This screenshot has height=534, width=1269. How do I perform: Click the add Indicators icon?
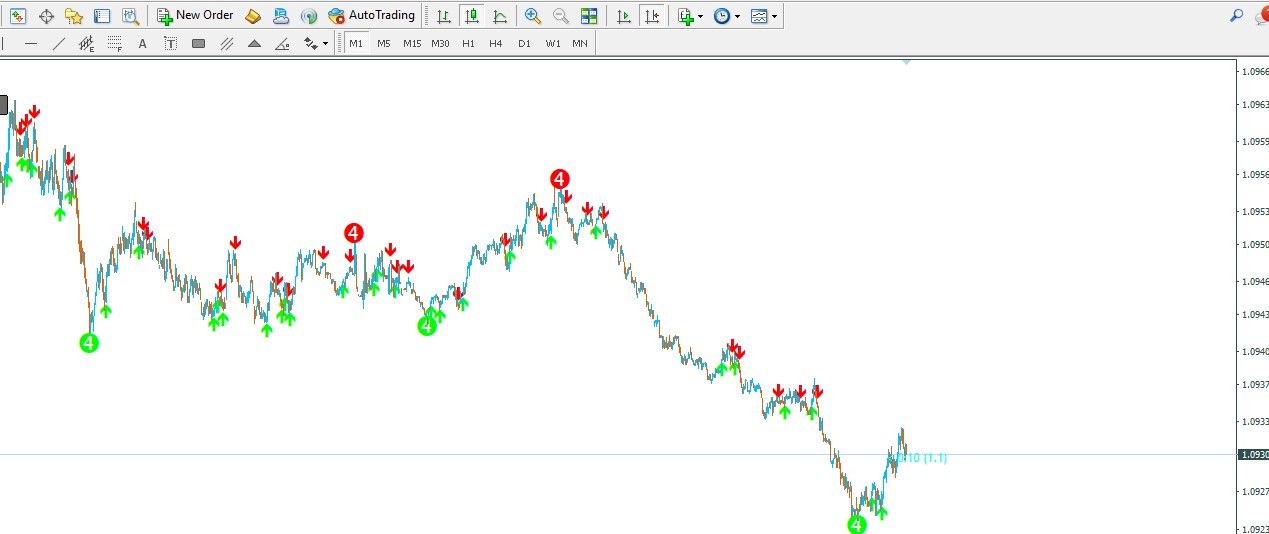point(685,16)
